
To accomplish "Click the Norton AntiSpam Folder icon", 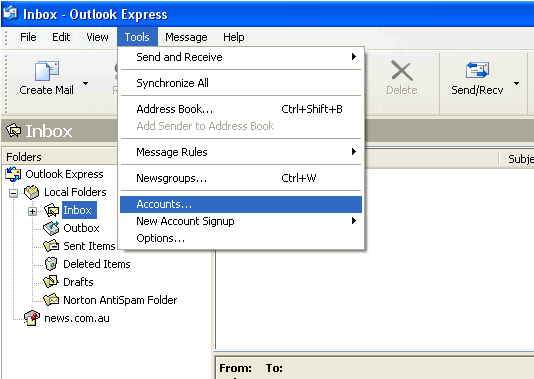I will coord(51,300).
